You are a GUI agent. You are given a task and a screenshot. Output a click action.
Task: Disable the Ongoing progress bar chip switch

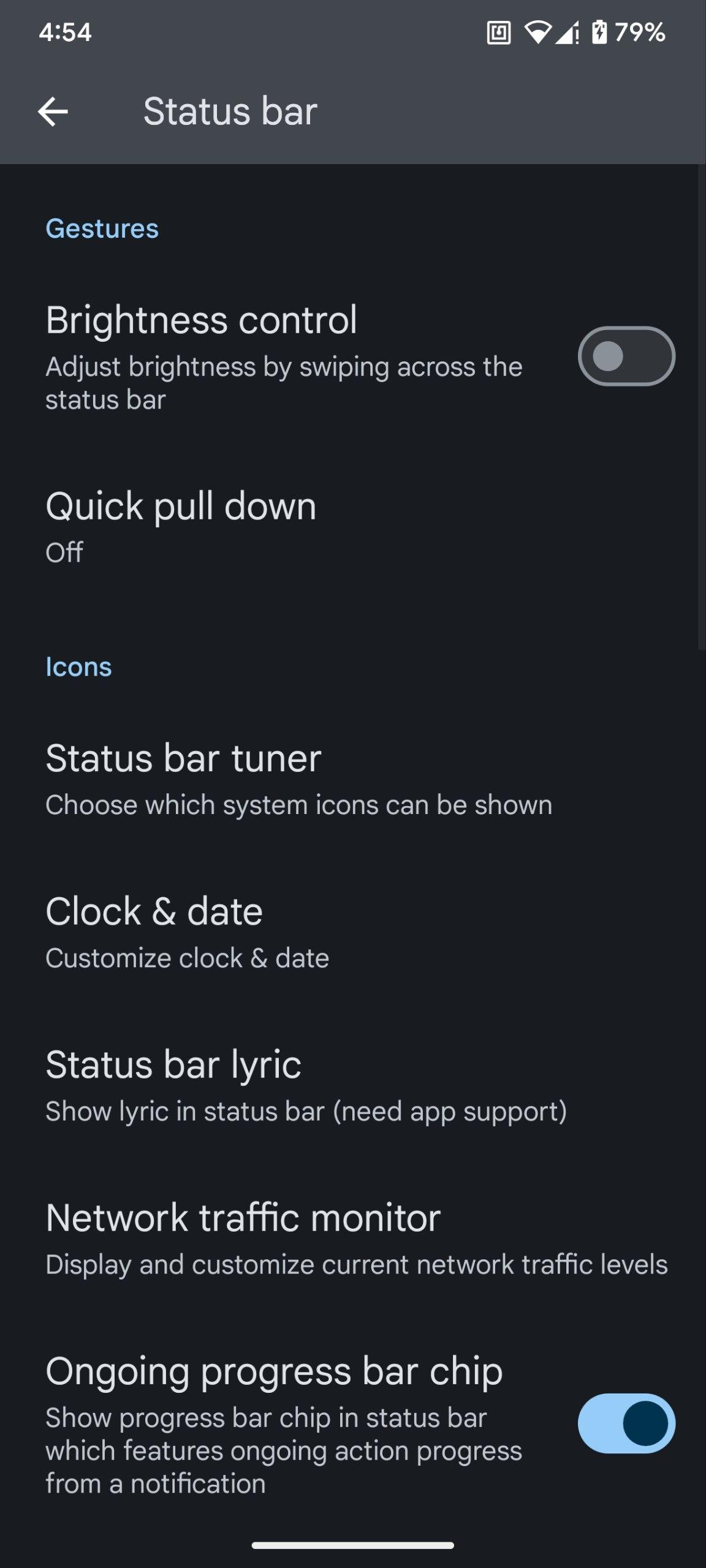click(626, 1423)
